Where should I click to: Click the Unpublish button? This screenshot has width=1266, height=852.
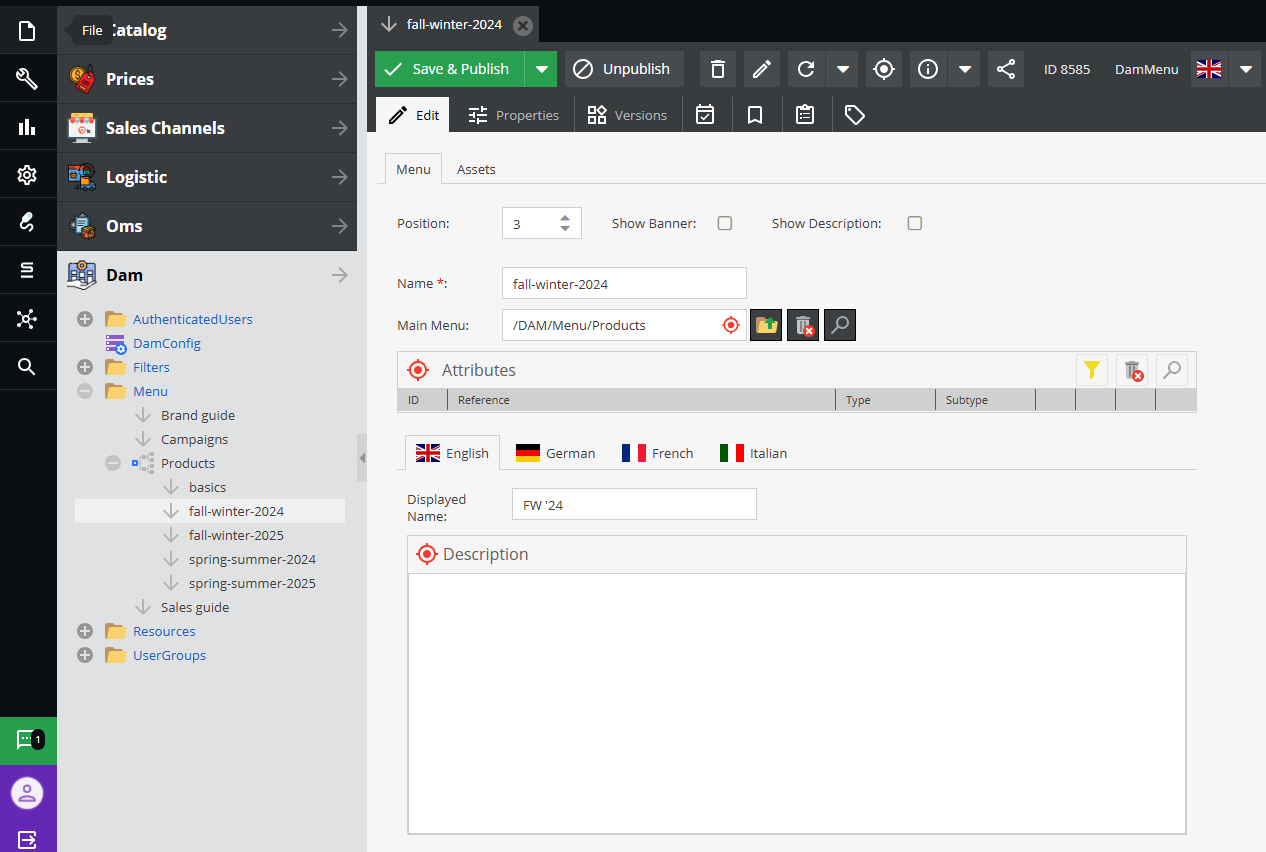(x=624, y=69)
